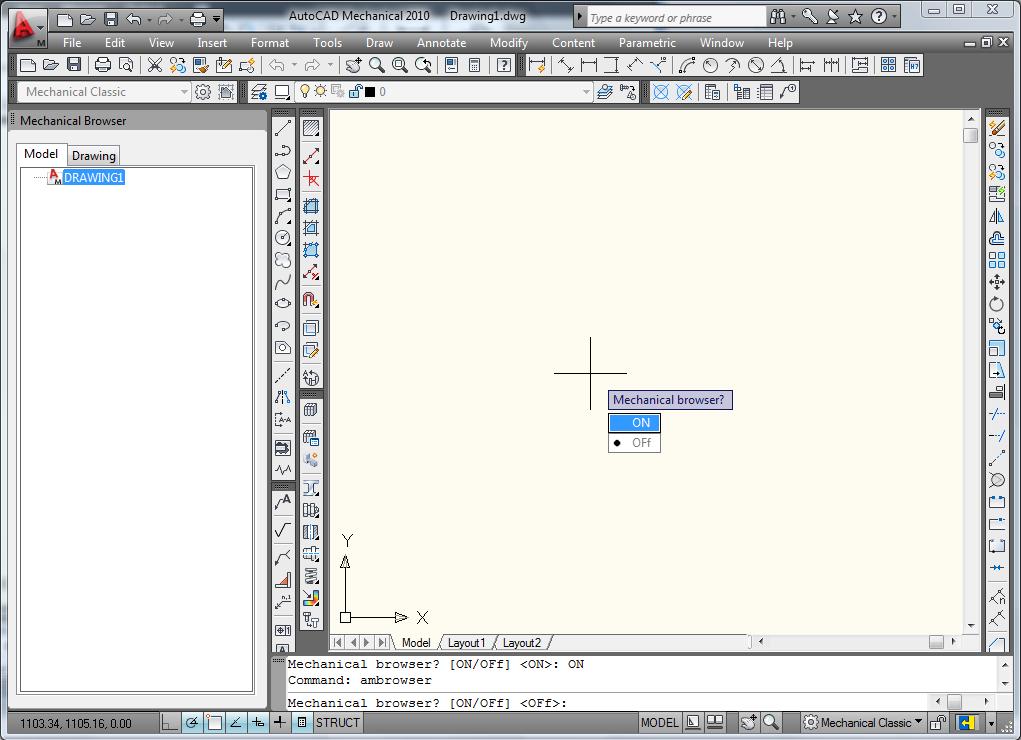Click the first layout tab navigation arrow
The width and height of the screenshot is (1021, 740).
coord(337,642)
